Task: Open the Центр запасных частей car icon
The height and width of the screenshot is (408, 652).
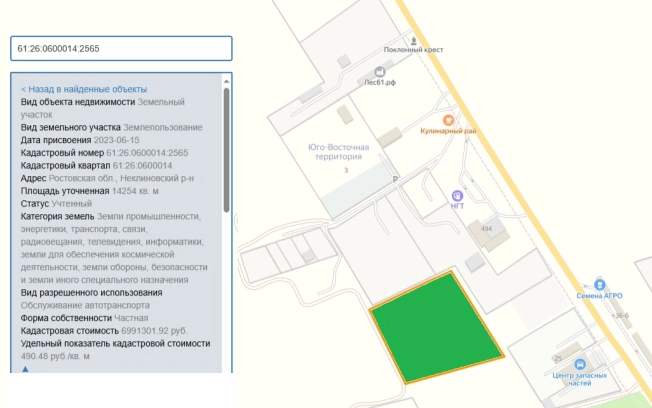Action: tap(582, 365)
